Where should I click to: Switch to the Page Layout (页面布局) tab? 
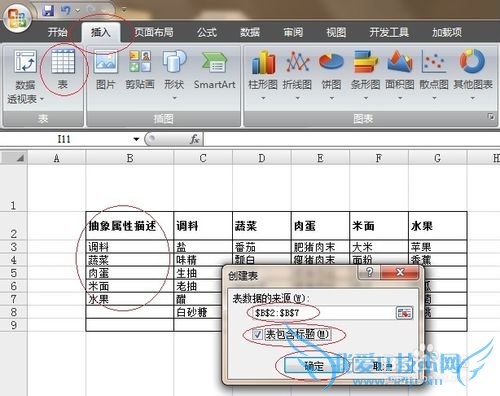point(154,32)
